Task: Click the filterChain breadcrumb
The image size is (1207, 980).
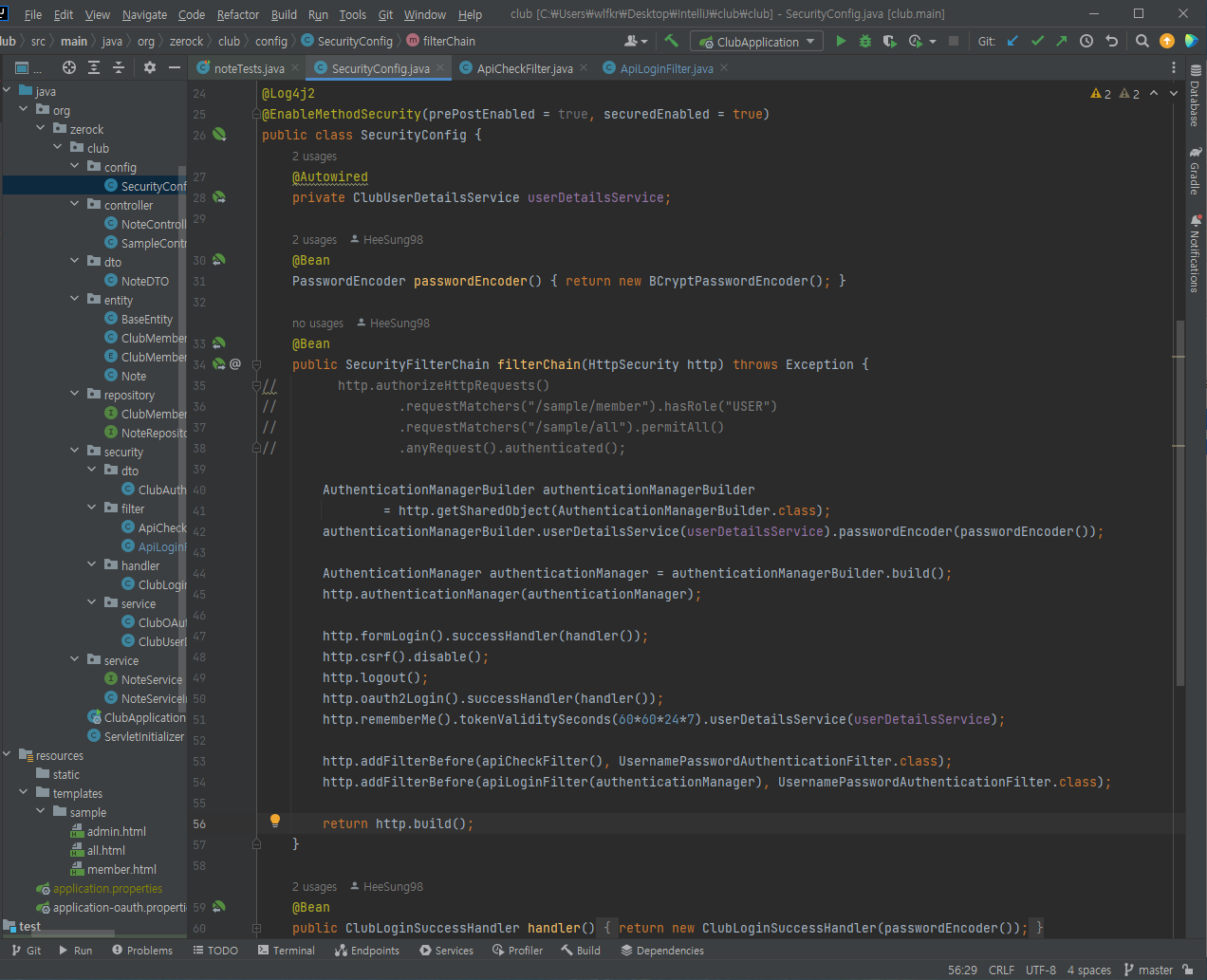Action: (441, 41)
